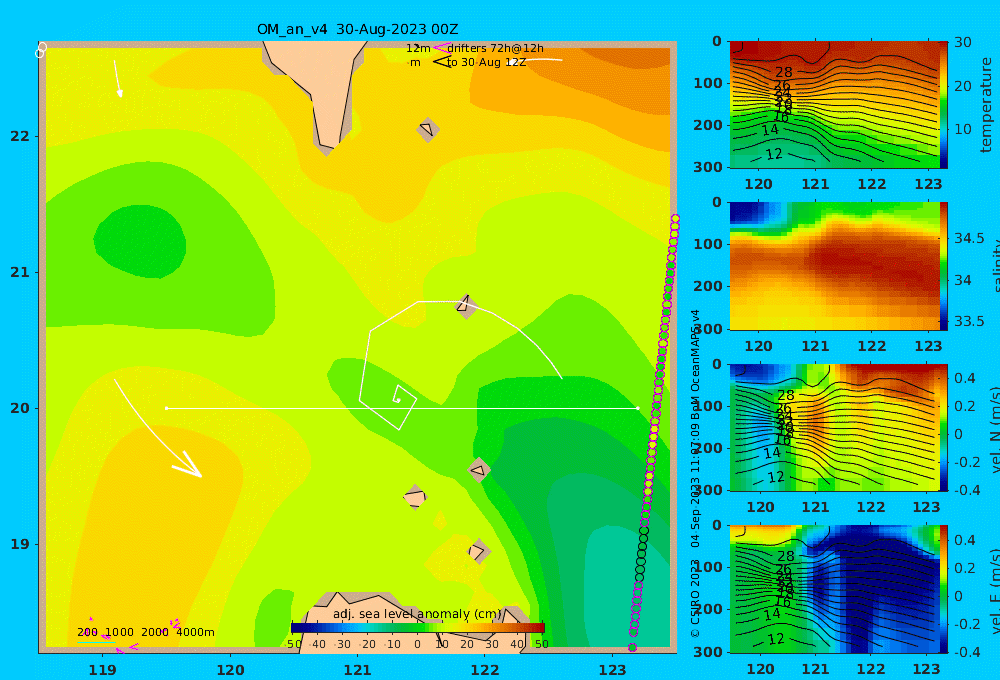Viewport: 1000px width, 680px height.
Task: Click longitude label 119 on main map
Action: 103,670
